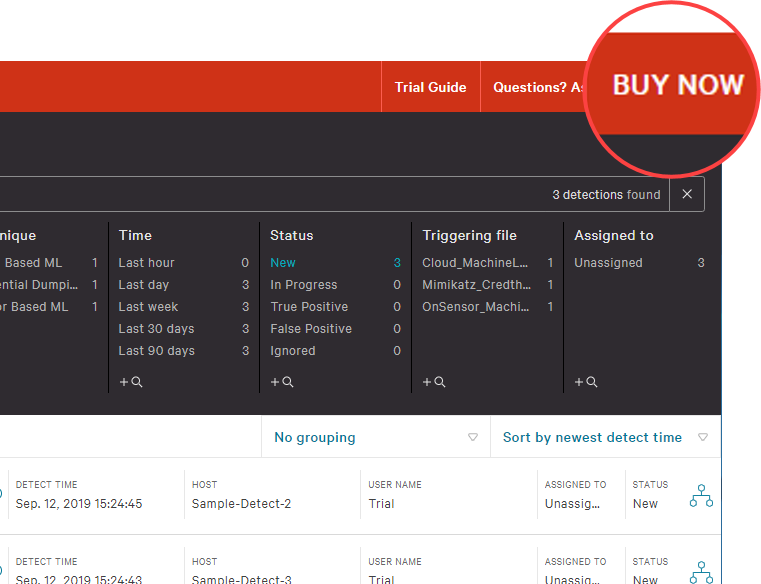Screen dimensions: 761x584
Task: Open the Trial Guide tab
Action: [430, 87]
